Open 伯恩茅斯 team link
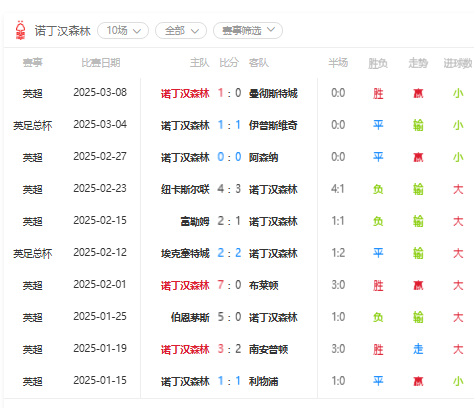The height and width of the screenshot is (408, 474). click(190, 317)
